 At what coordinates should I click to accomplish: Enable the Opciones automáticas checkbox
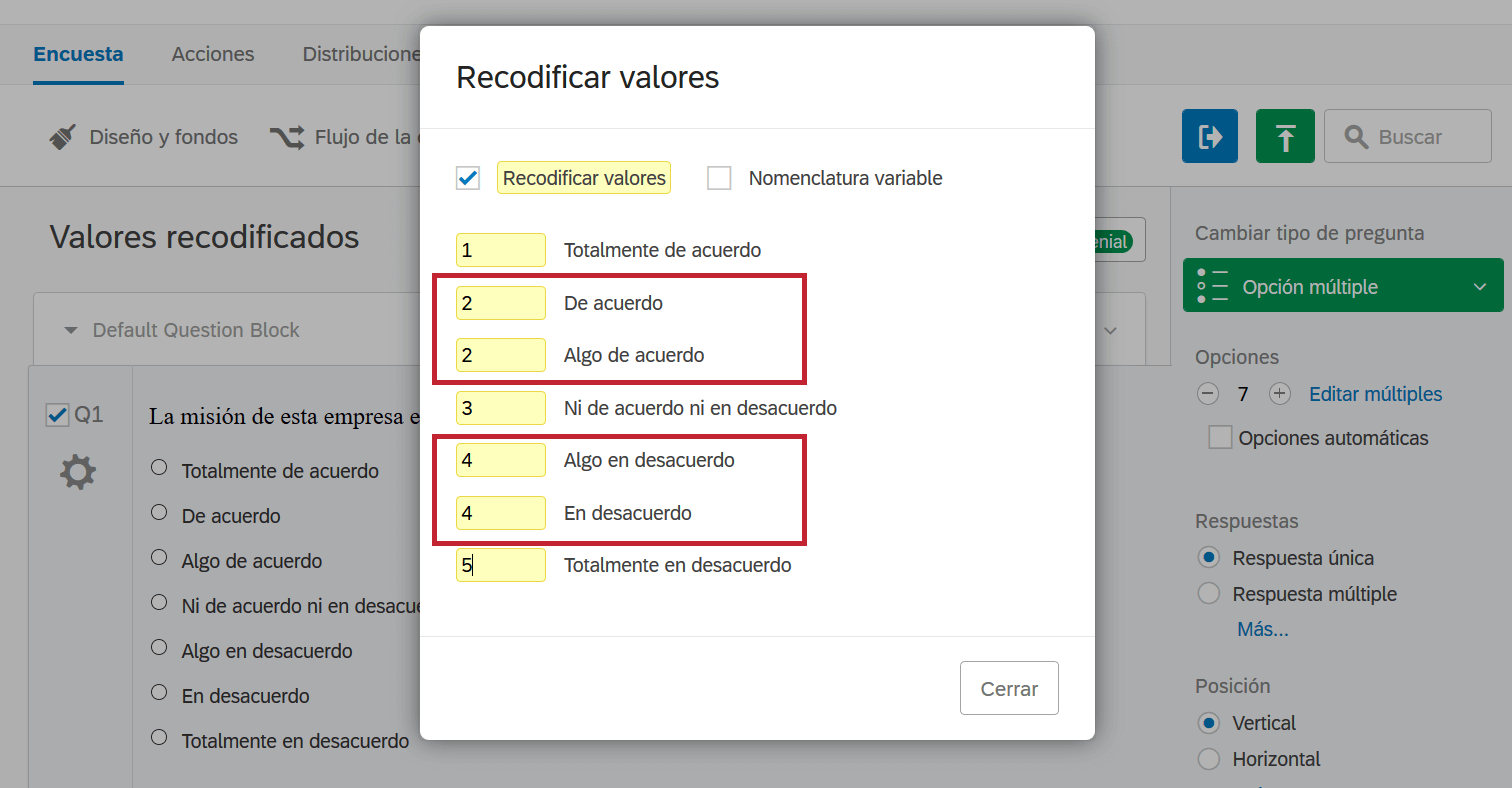pyautogui.click(x=1218, y=437)
